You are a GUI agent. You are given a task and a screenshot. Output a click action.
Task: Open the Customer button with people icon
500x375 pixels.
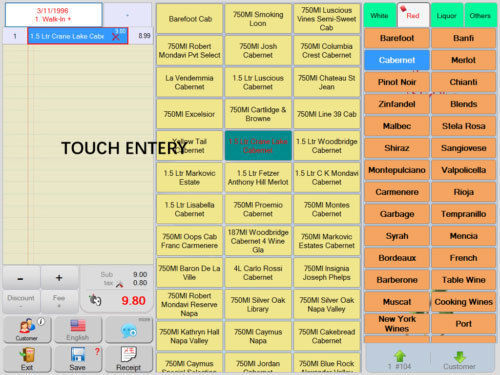[x=27, y=330]
